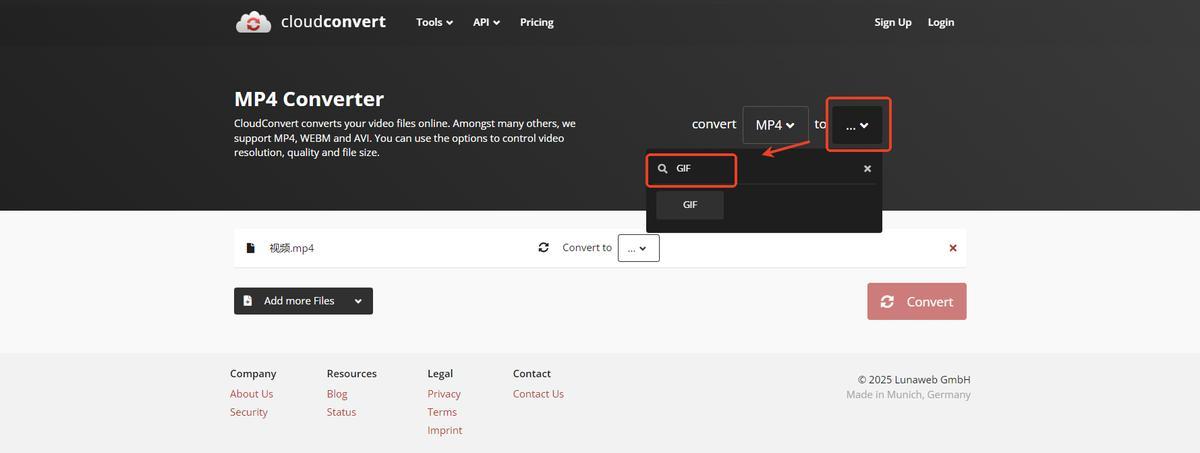Image resolution: width=1200 pixels, height=453 pixels.
Task: Open the Privacy footer link
Action: click(x=444, y=394)
